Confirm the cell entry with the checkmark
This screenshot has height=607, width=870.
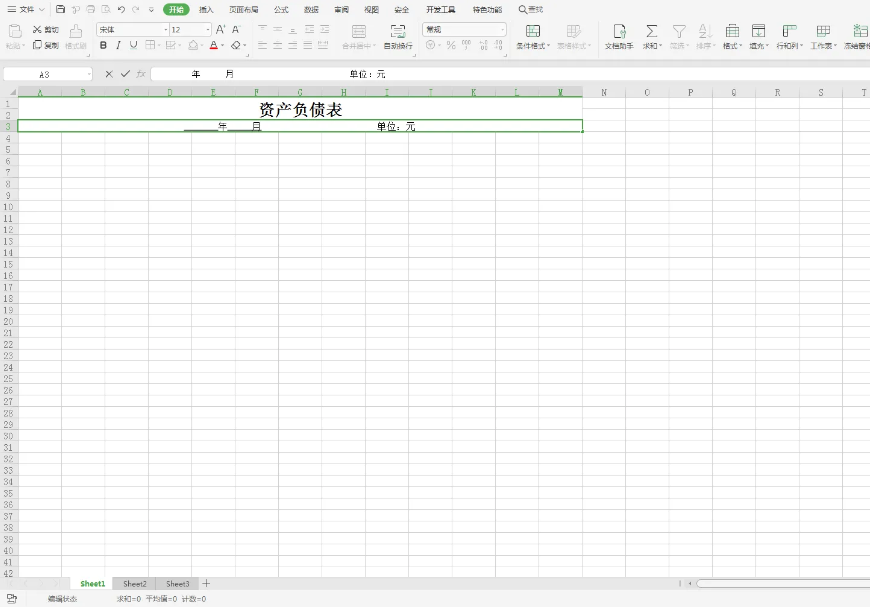[x=125, y=74]
